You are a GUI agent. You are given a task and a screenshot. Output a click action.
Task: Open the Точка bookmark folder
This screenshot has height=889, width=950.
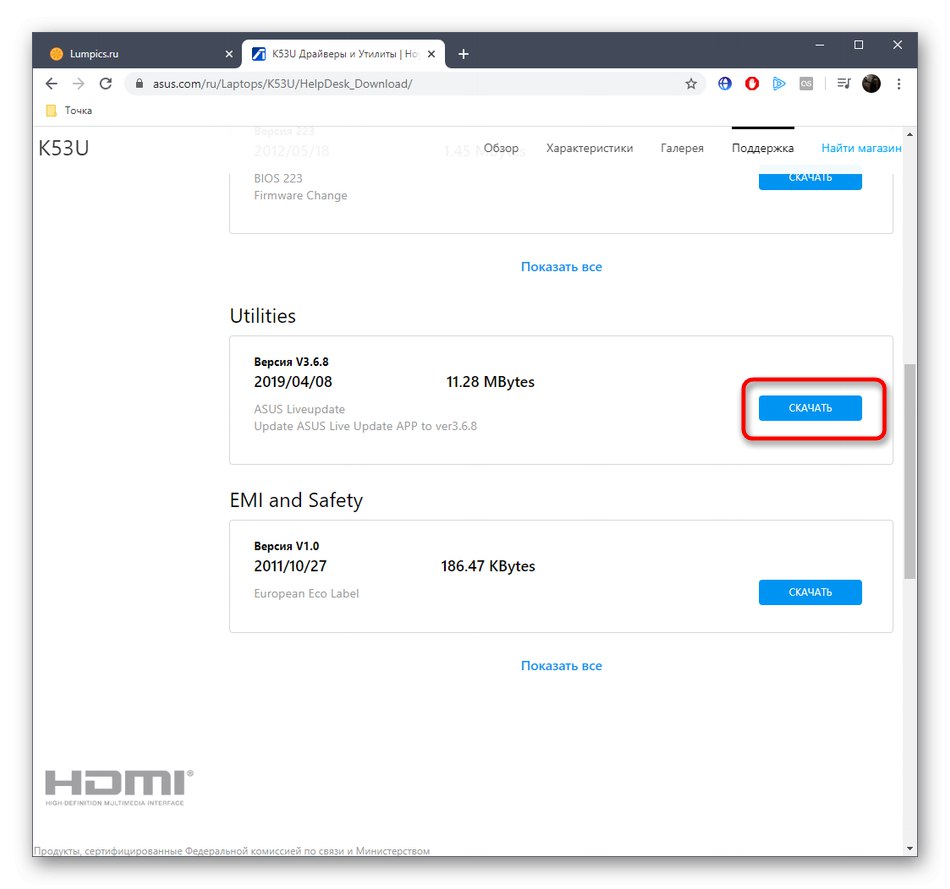(x=69, y=110)
